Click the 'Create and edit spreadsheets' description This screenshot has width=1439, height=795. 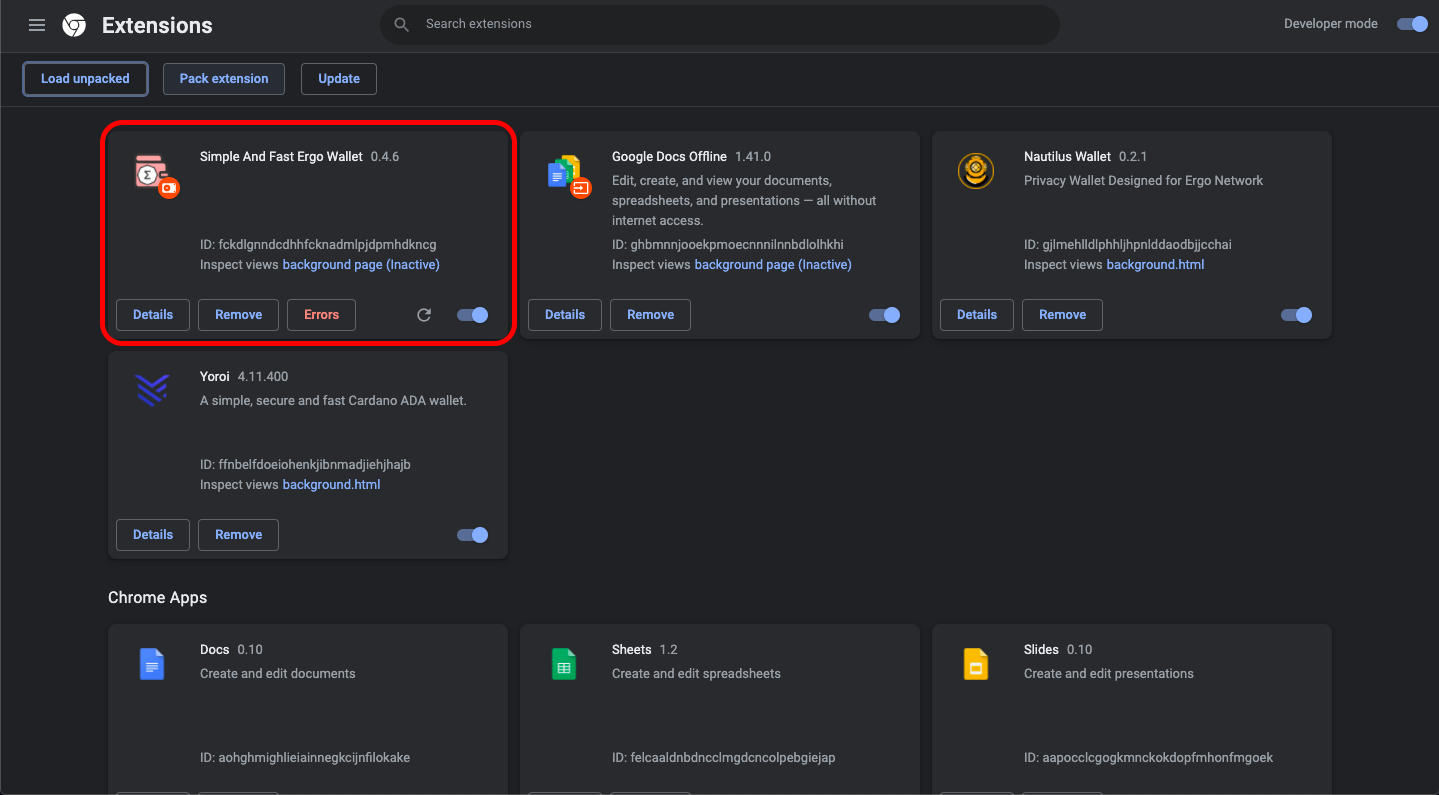(x=696, y=674)
